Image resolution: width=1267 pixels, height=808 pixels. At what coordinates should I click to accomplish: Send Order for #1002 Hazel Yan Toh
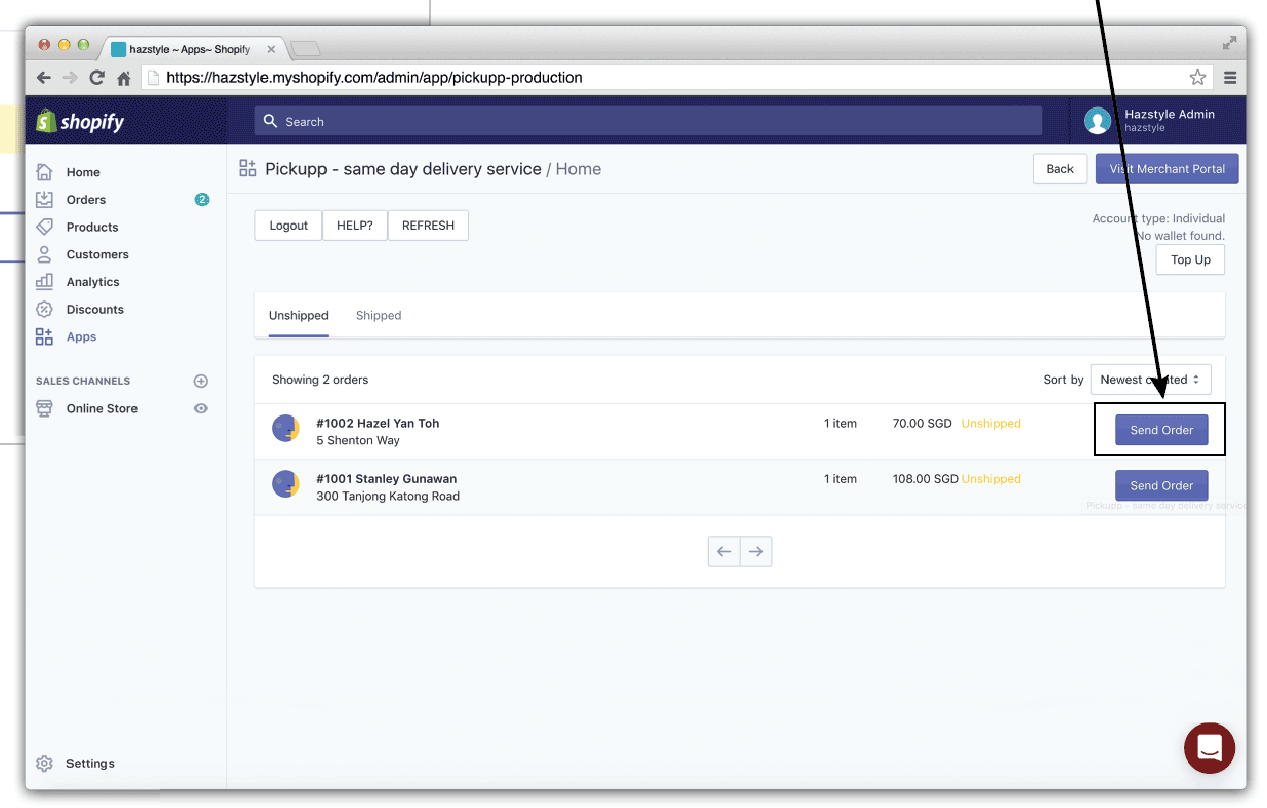[1161, 430]
